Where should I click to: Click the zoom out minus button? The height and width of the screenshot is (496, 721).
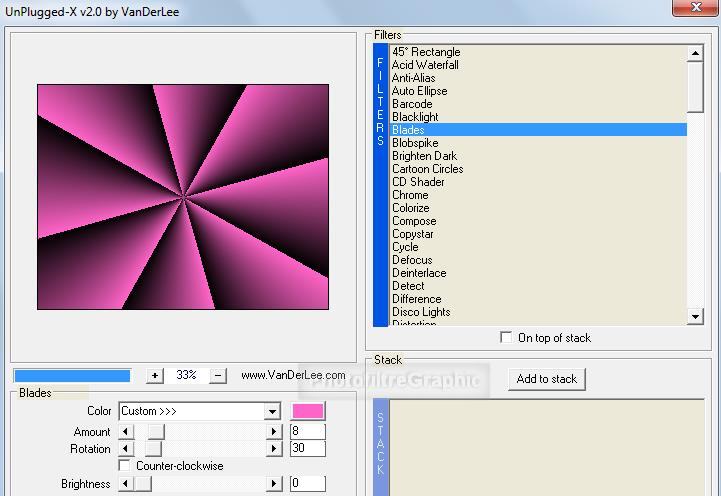pos(219,375)
